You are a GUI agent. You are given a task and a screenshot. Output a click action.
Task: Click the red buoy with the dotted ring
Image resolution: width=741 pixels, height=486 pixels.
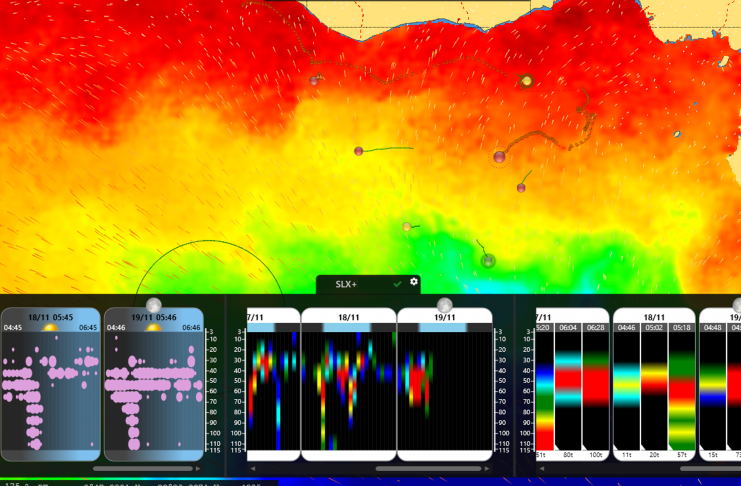pyautogui.click(x=500, y=156)
